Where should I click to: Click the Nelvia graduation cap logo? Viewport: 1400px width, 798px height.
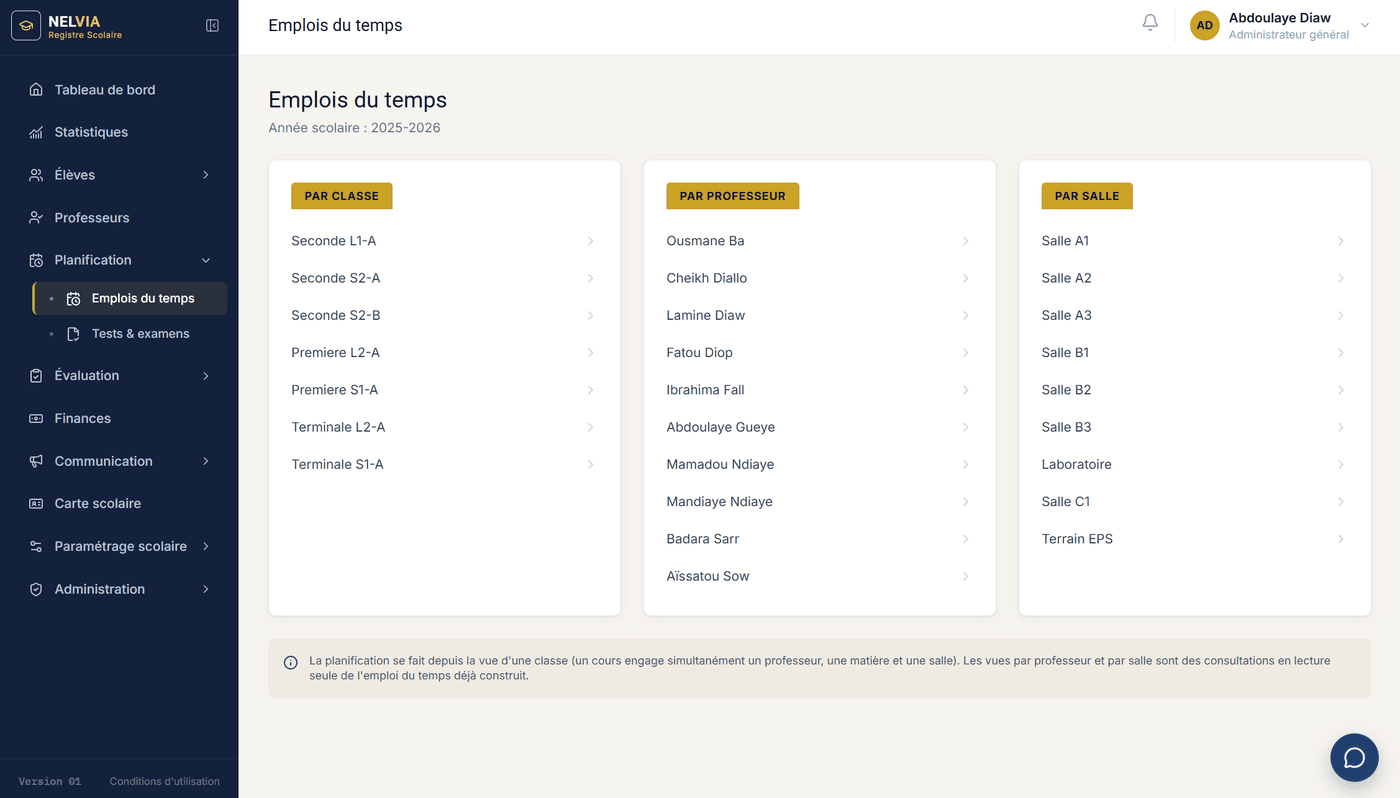coord(26,26)
